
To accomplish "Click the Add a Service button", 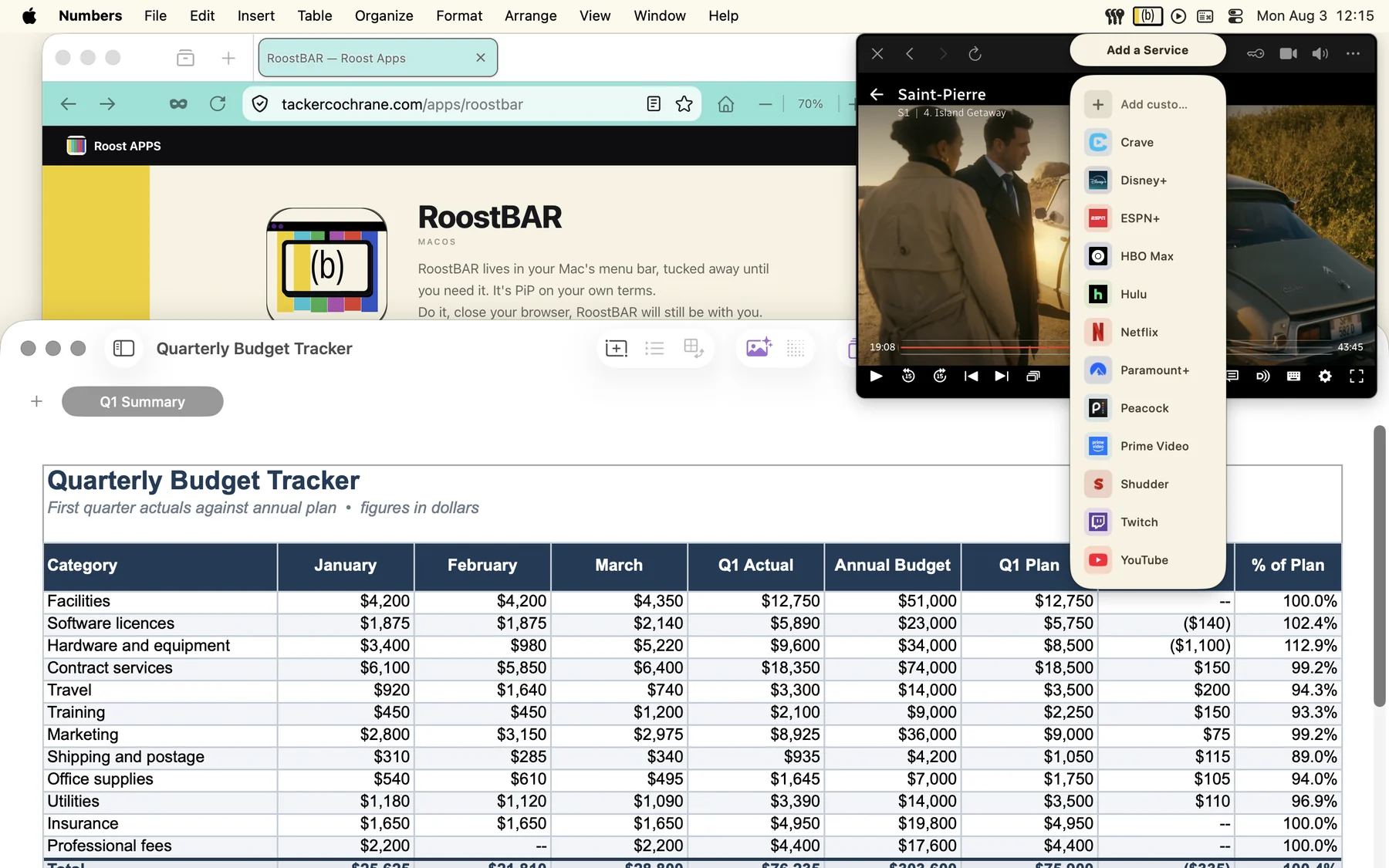I will click(1147, 50).
